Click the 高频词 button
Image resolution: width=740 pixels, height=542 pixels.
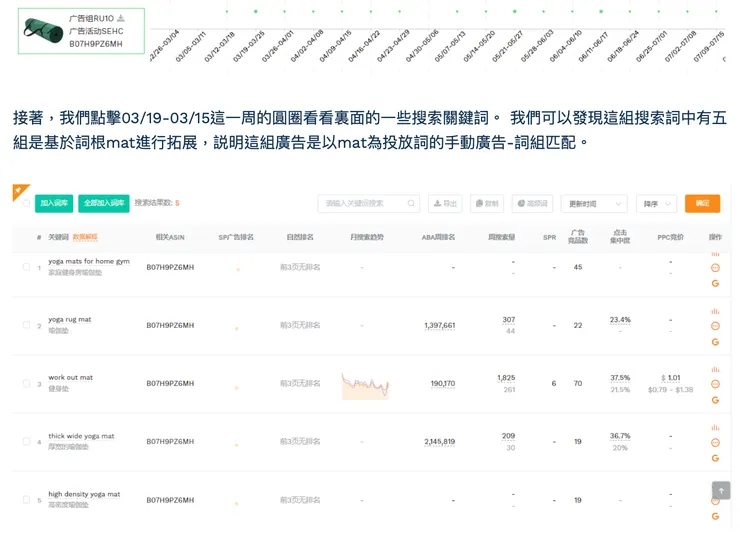(x=532, y=203)
